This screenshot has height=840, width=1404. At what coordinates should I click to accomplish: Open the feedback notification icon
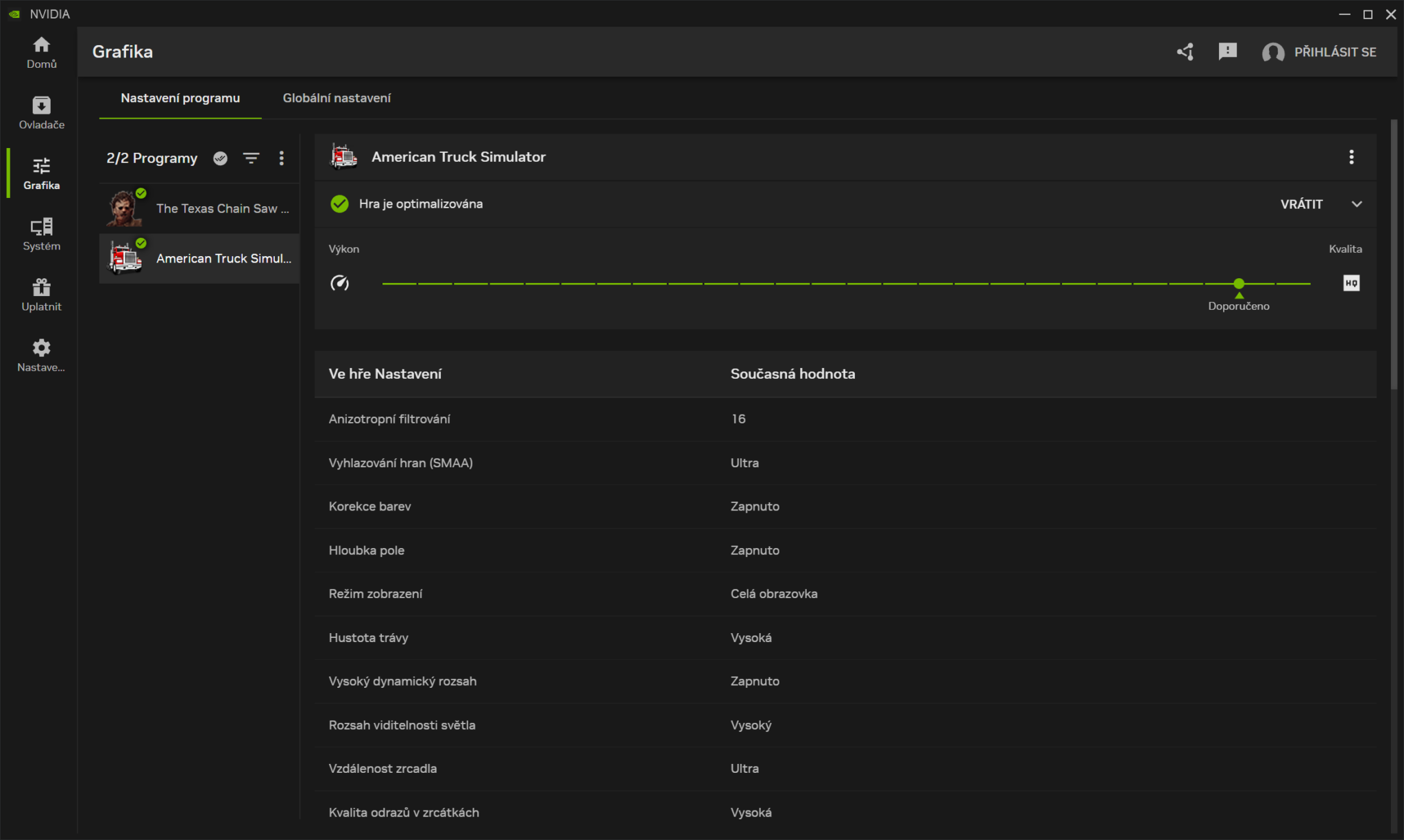(x=1228, y=51)
